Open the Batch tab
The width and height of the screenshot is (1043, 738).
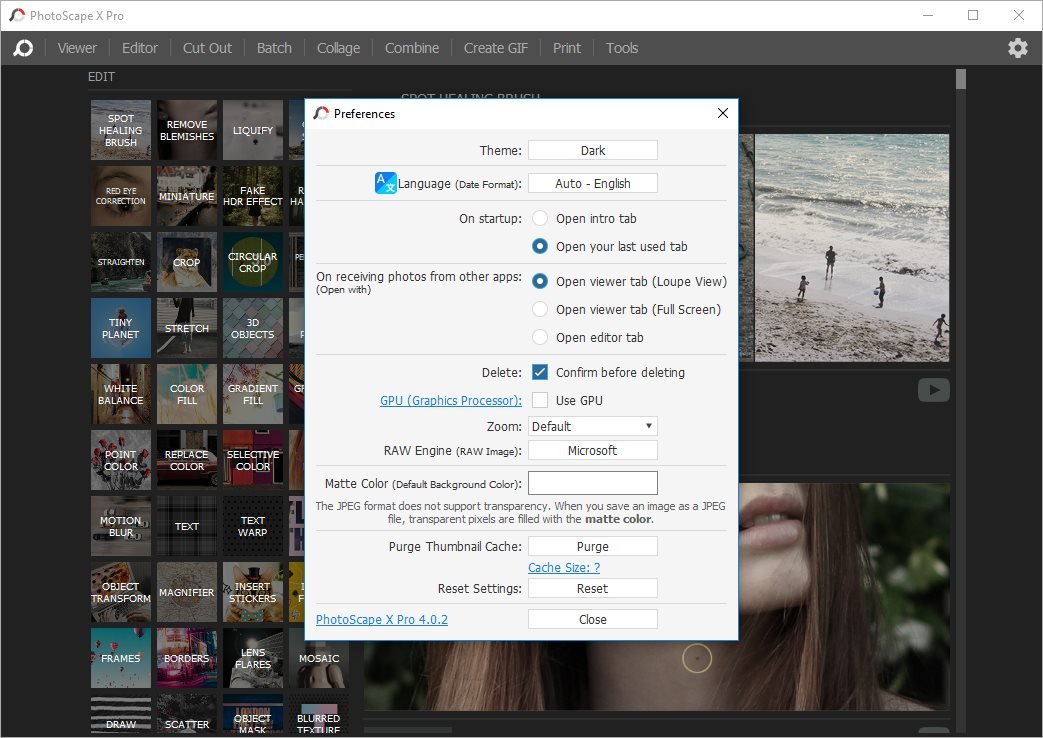(x=274, y=48)
